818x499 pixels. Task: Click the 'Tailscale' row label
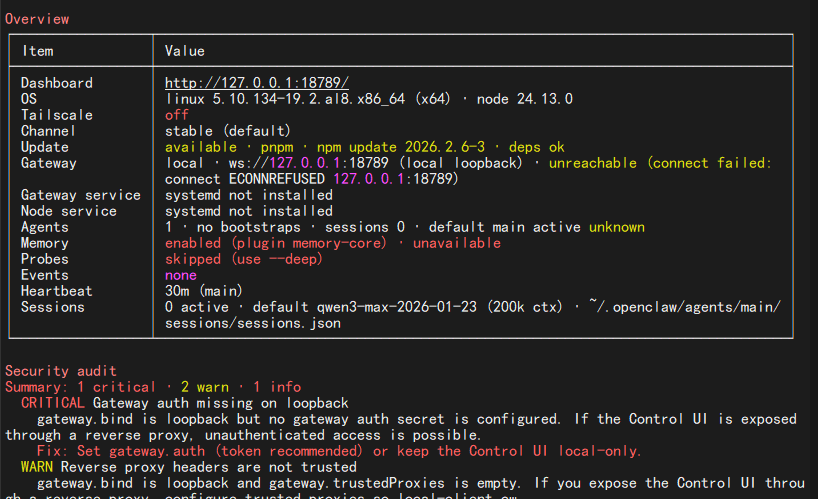[x=57, y=115]
